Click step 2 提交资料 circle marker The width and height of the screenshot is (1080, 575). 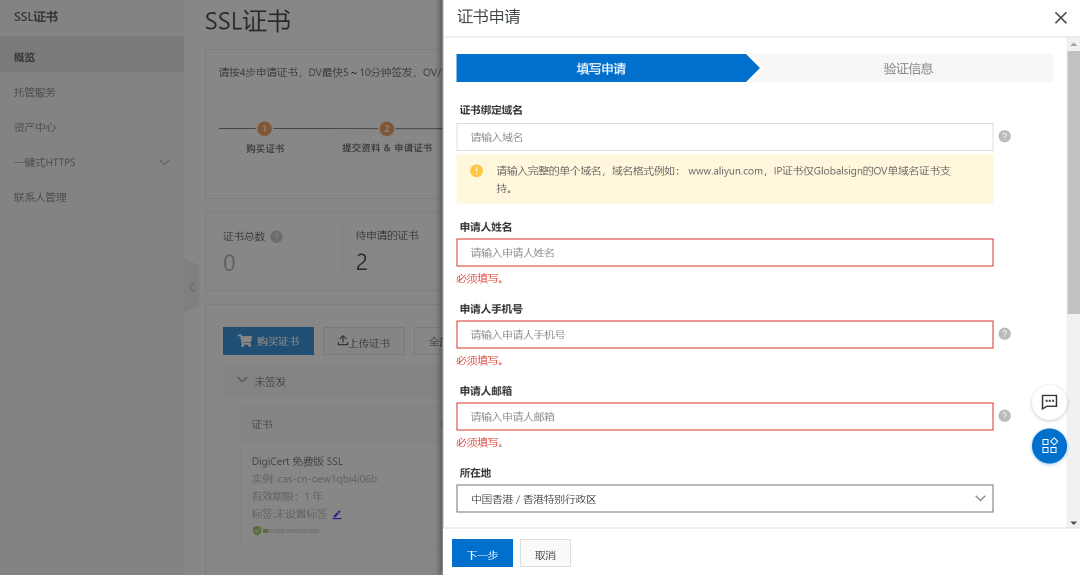click(386, 129)
